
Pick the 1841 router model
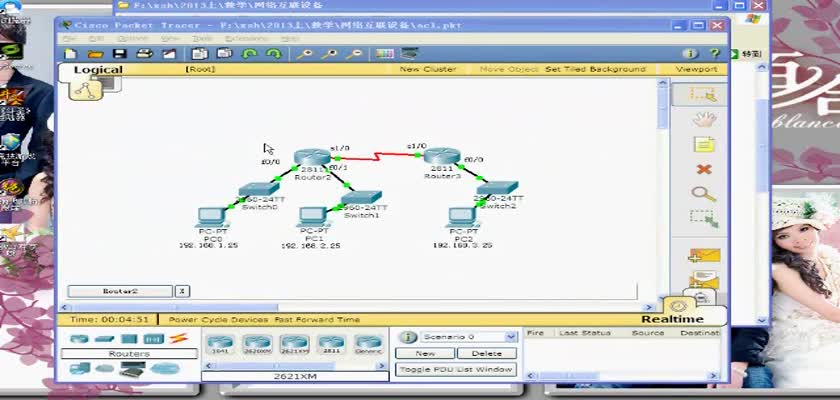pyautogui.click(x=220, y=344)
